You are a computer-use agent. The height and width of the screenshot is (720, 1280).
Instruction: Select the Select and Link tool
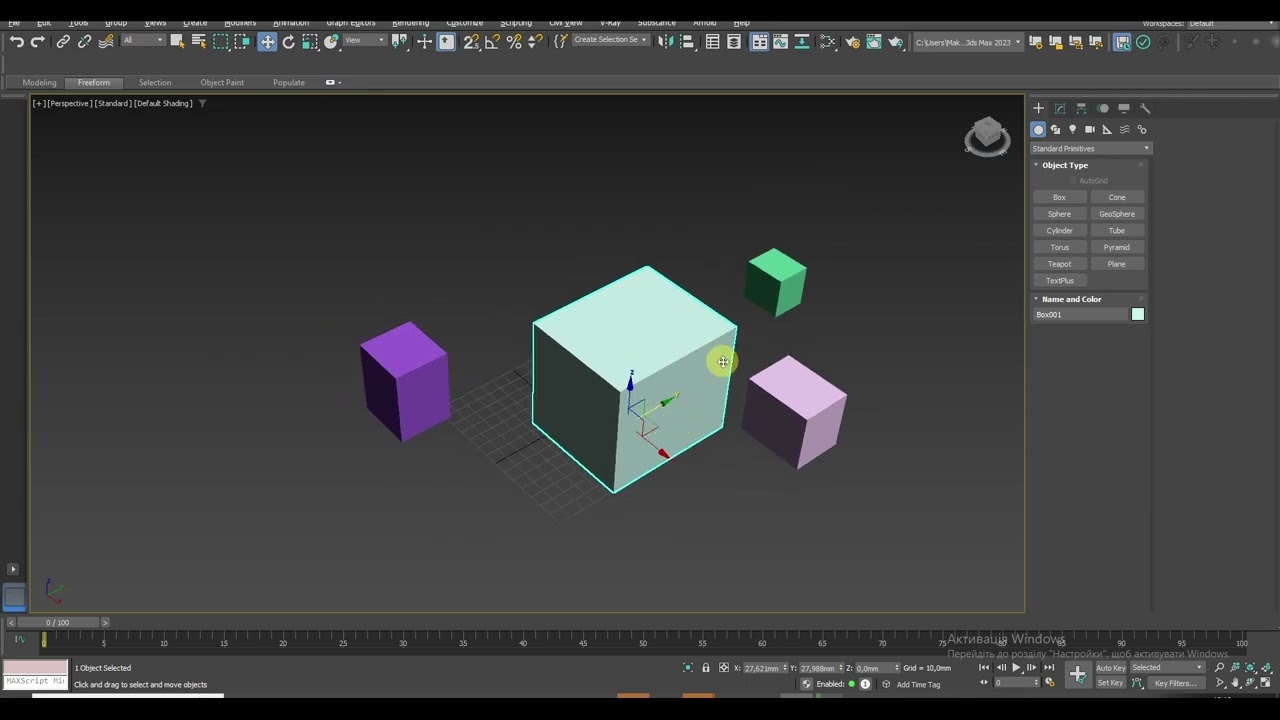[x=63, y=41]
